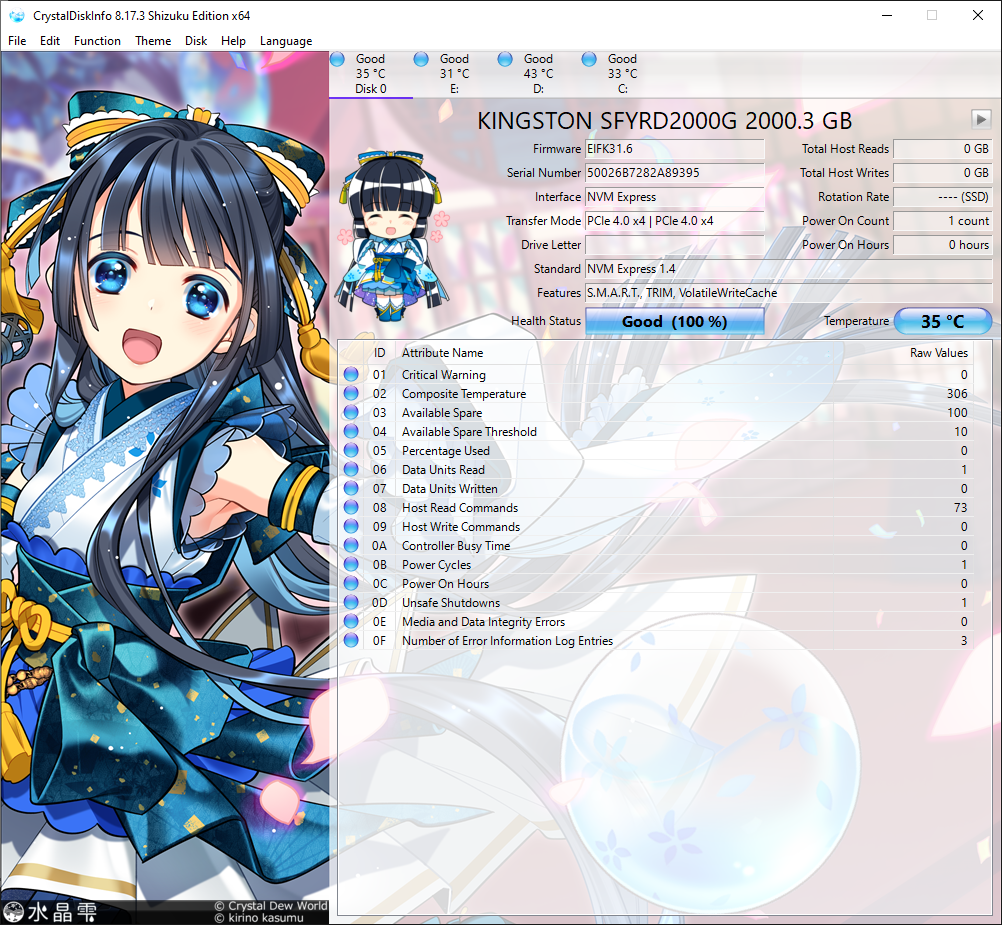Viewport: 1002px width, 925px height.
Task: Click the Features field
Action: tap(789, 293)
